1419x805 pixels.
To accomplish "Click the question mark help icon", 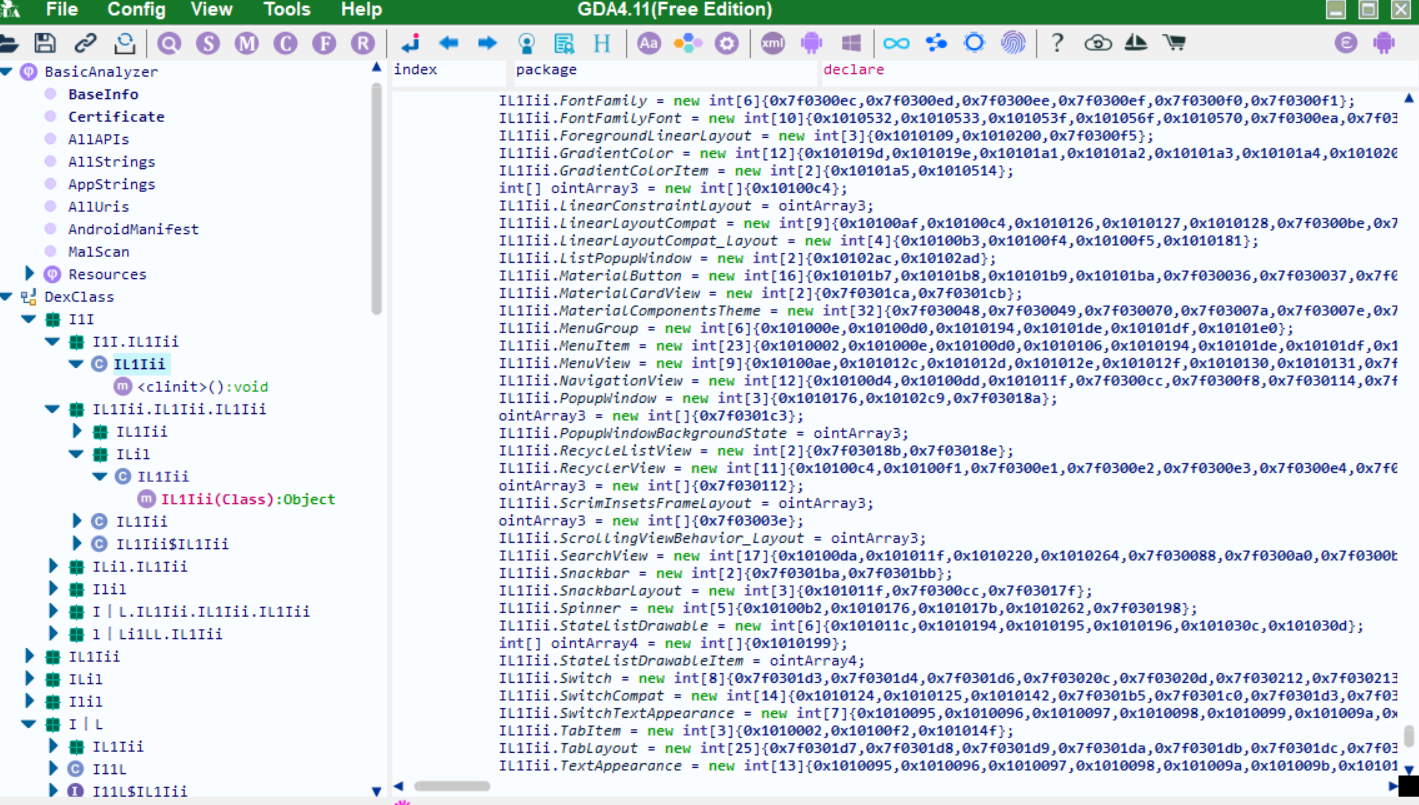I will tap(1057, 43).
